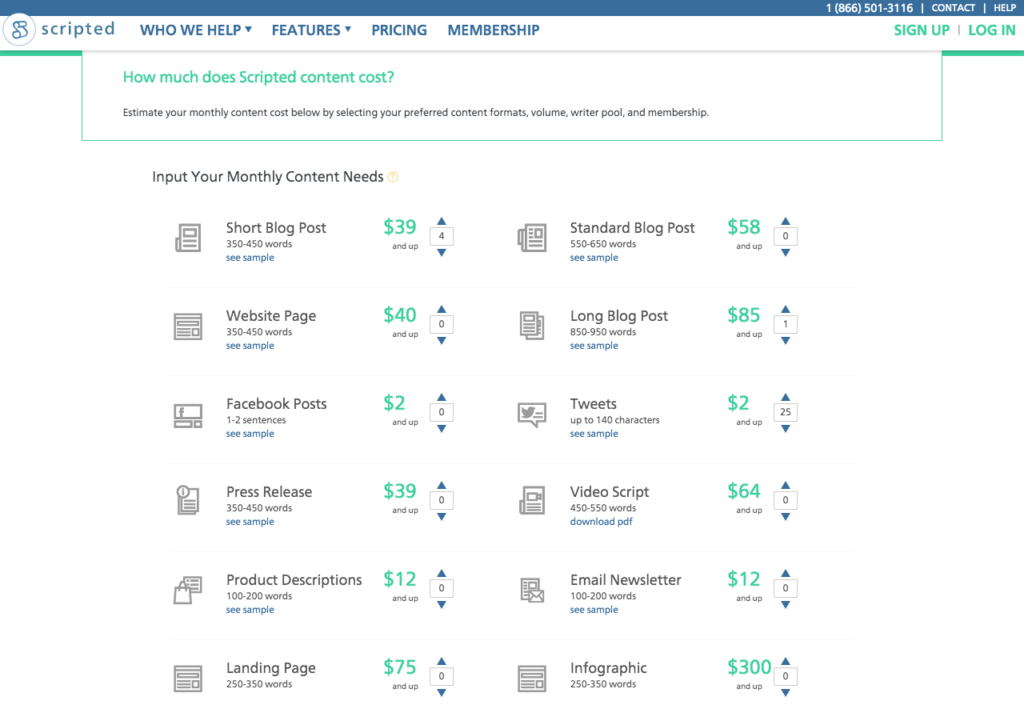Increase Short Blog Post quantity
This screenshot has height=725, width=1024.
point(441,221)
